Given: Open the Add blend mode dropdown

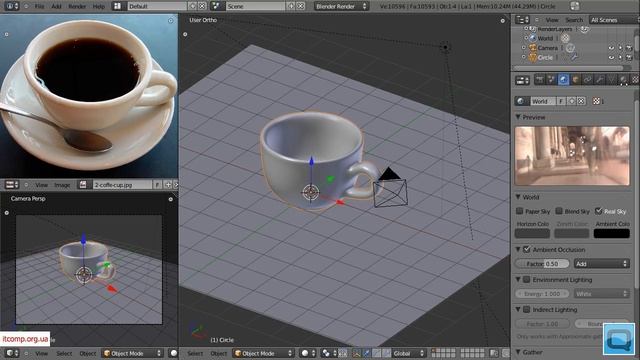Looking at the screenshot, I should point(602,264).
